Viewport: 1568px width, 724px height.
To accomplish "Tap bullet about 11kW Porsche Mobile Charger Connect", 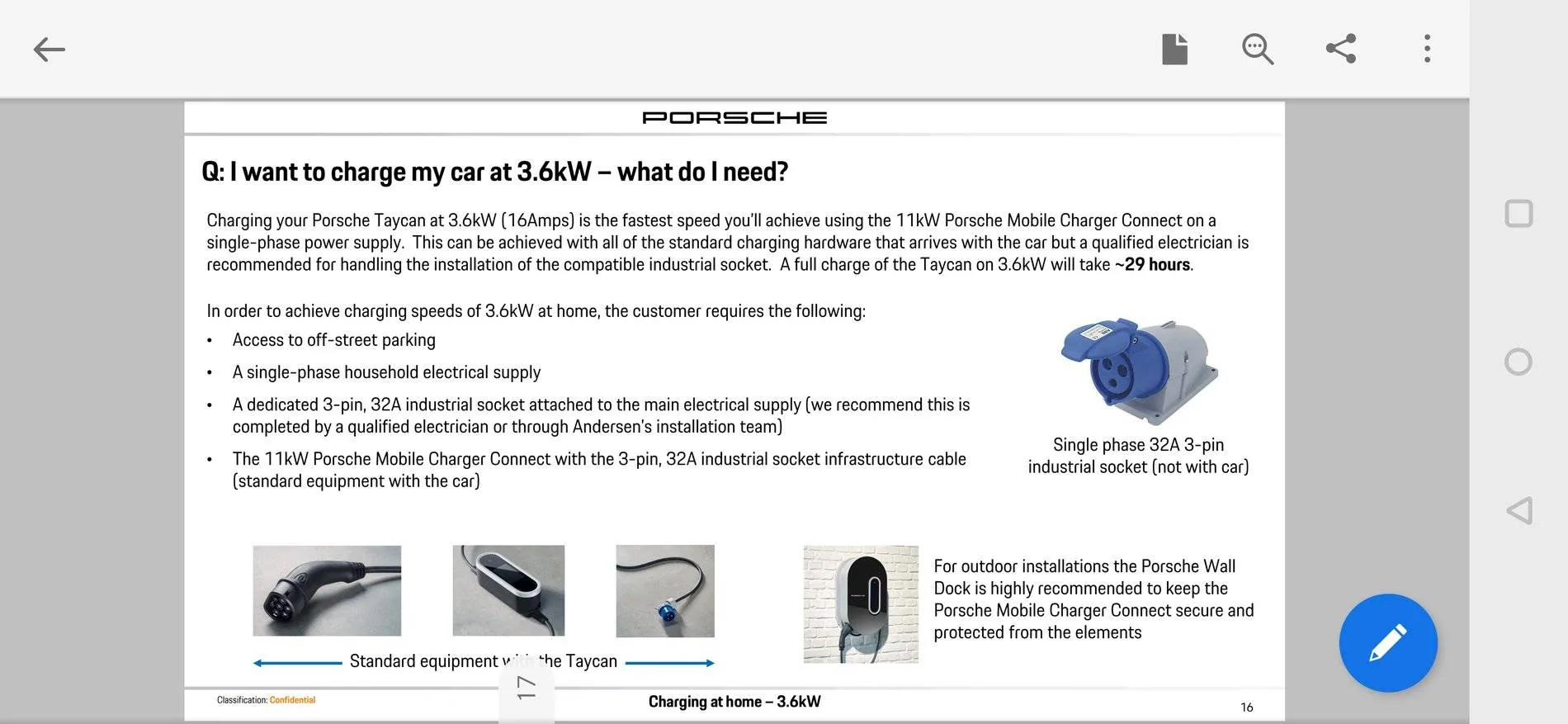I will pyautogui.click(x=599, y=470).
